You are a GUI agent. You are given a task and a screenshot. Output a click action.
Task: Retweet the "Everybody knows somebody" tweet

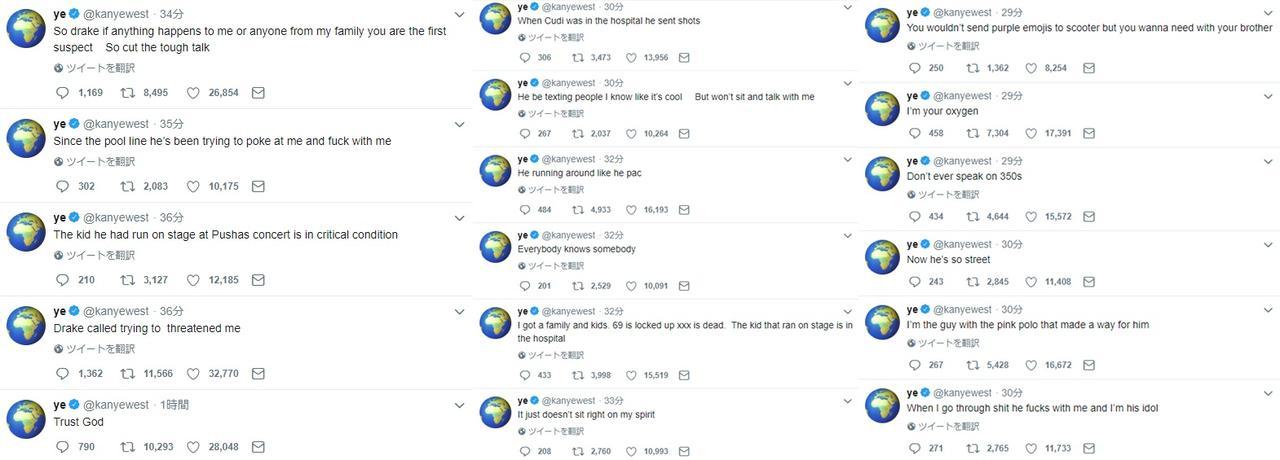[x=577, y=286]
